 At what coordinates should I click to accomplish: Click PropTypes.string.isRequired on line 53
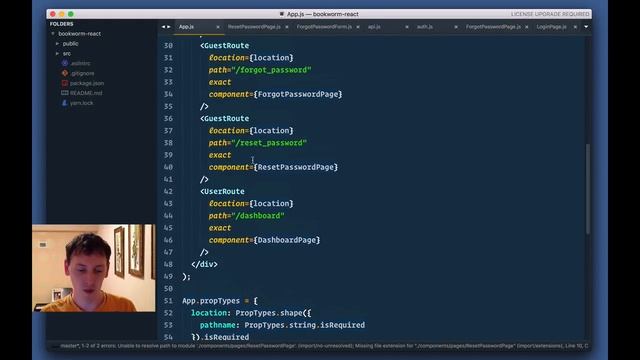click(305, 325)
